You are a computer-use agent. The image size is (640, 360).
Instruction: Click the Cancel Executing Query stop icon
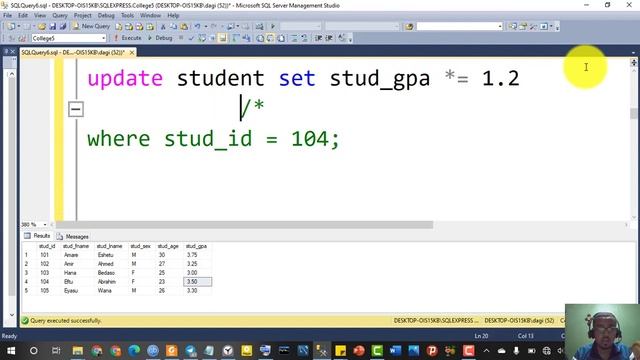pyautogui.click(x=181, y=38)
